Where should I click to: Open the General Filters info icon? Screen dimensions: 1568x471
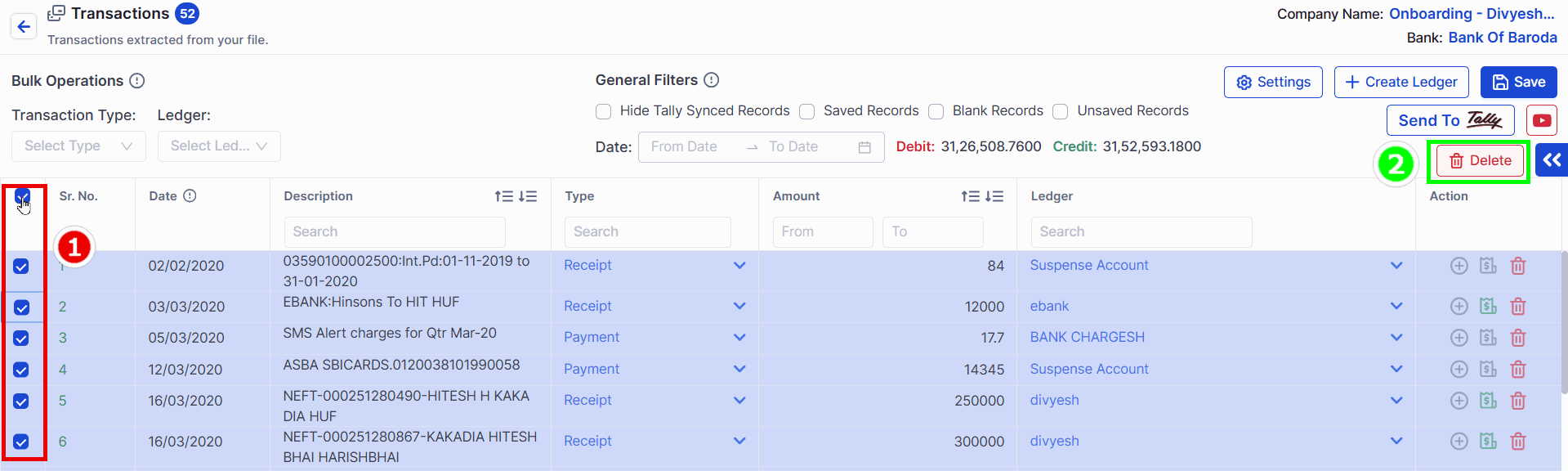712,80
